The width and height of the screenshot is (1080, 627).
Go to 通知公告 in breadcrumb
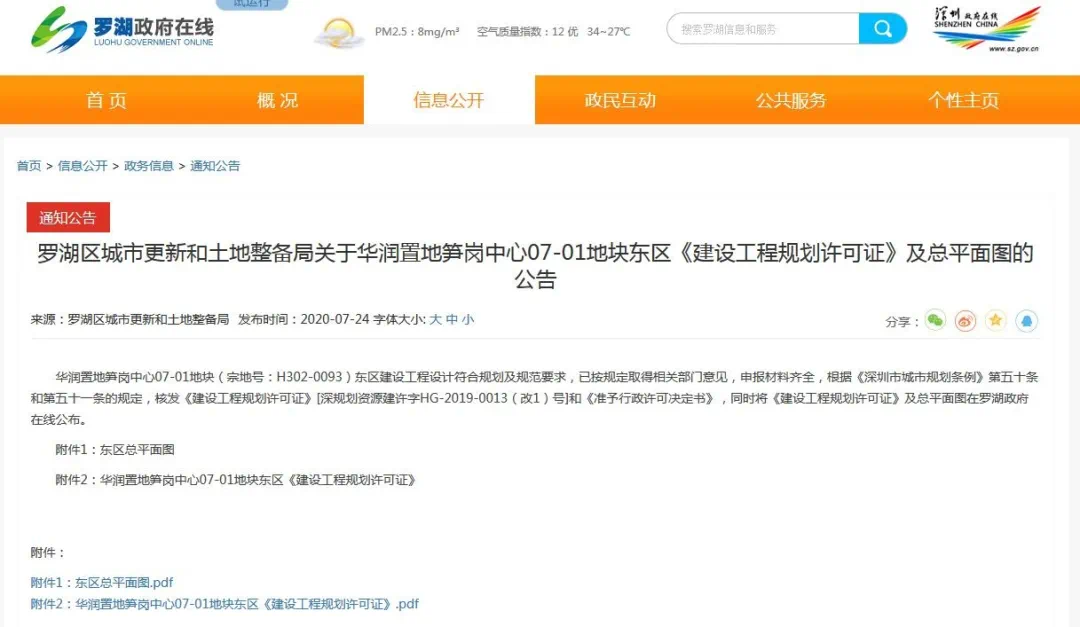[215, 166]
